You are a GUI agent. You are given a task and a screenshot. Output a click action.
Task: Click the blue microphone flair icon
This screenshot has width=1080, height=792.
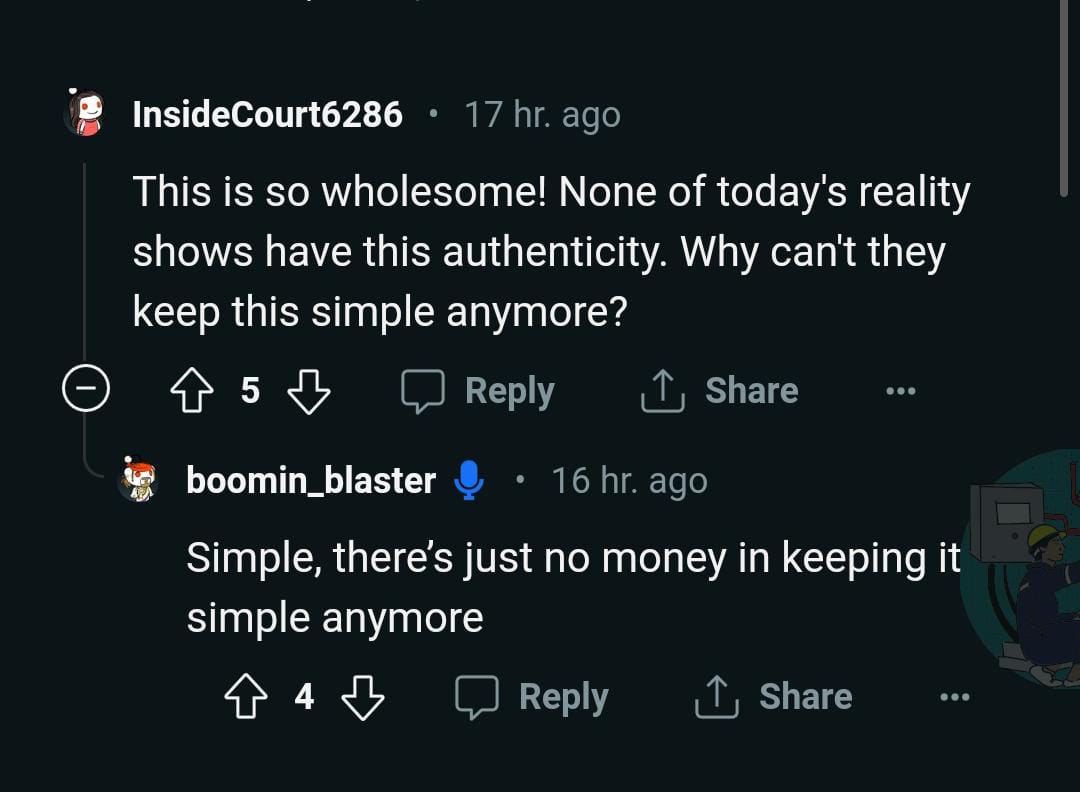[468, 480]
